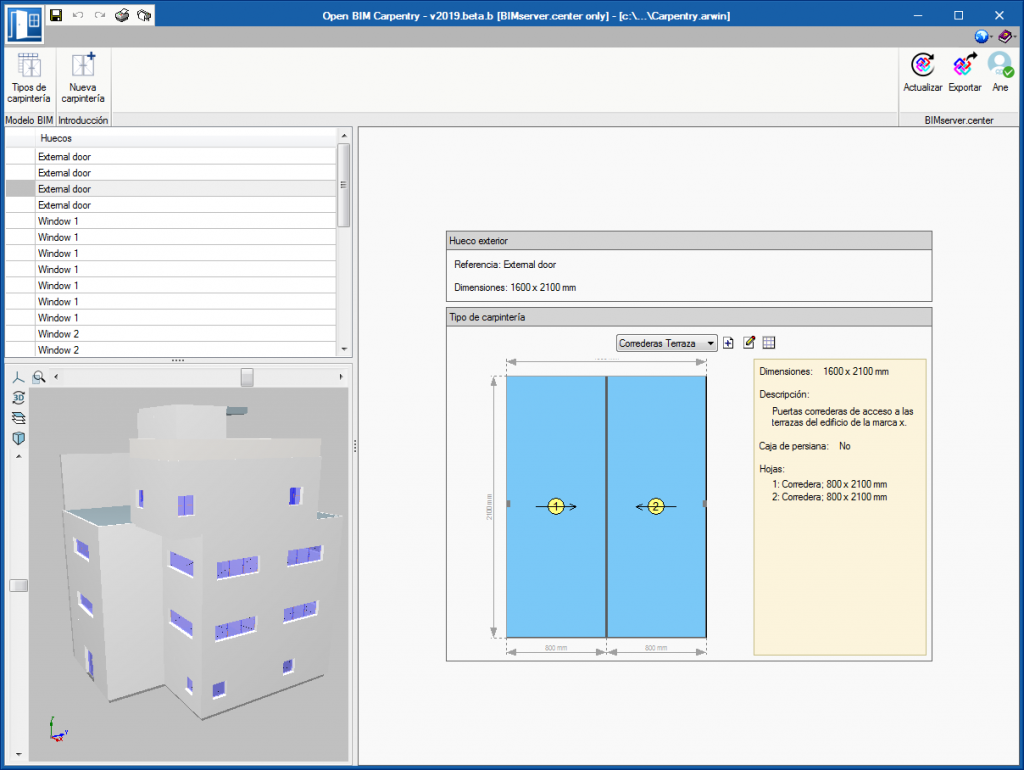Click the help book icon at top right
This screenshot has height=770, width=1024.
(x=1005, y=37)
